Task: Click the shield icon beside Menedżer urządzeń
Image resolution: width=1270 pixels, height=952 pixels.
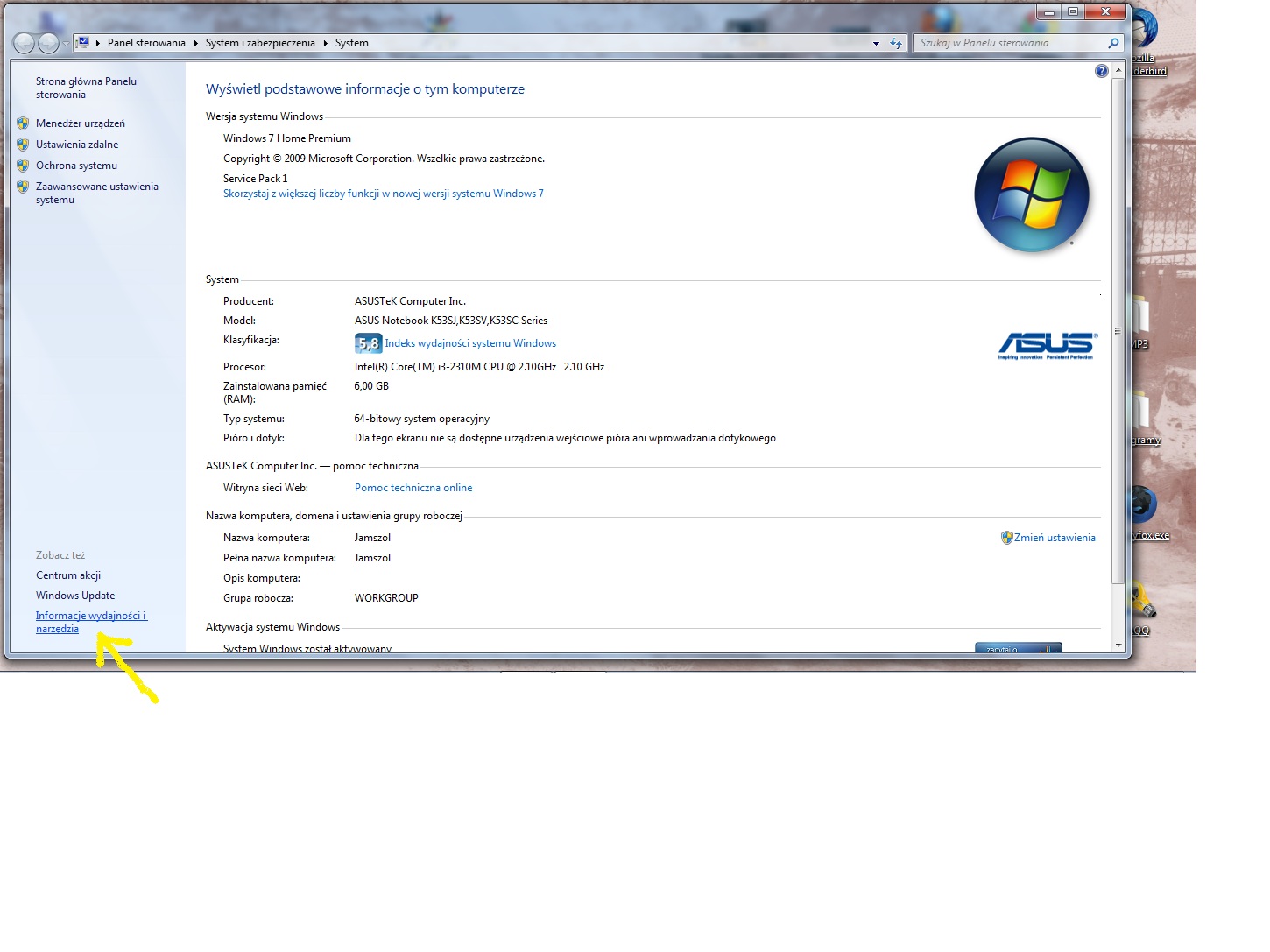Action: click(23, 123)
